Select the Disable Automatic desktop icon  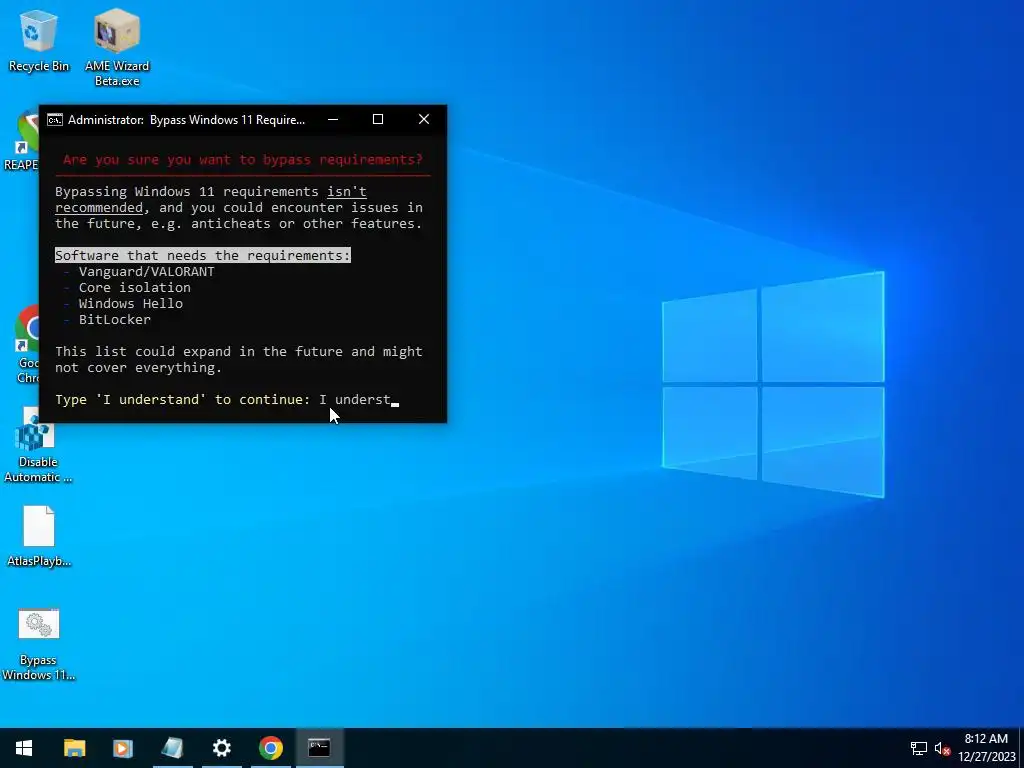(36, 445)
